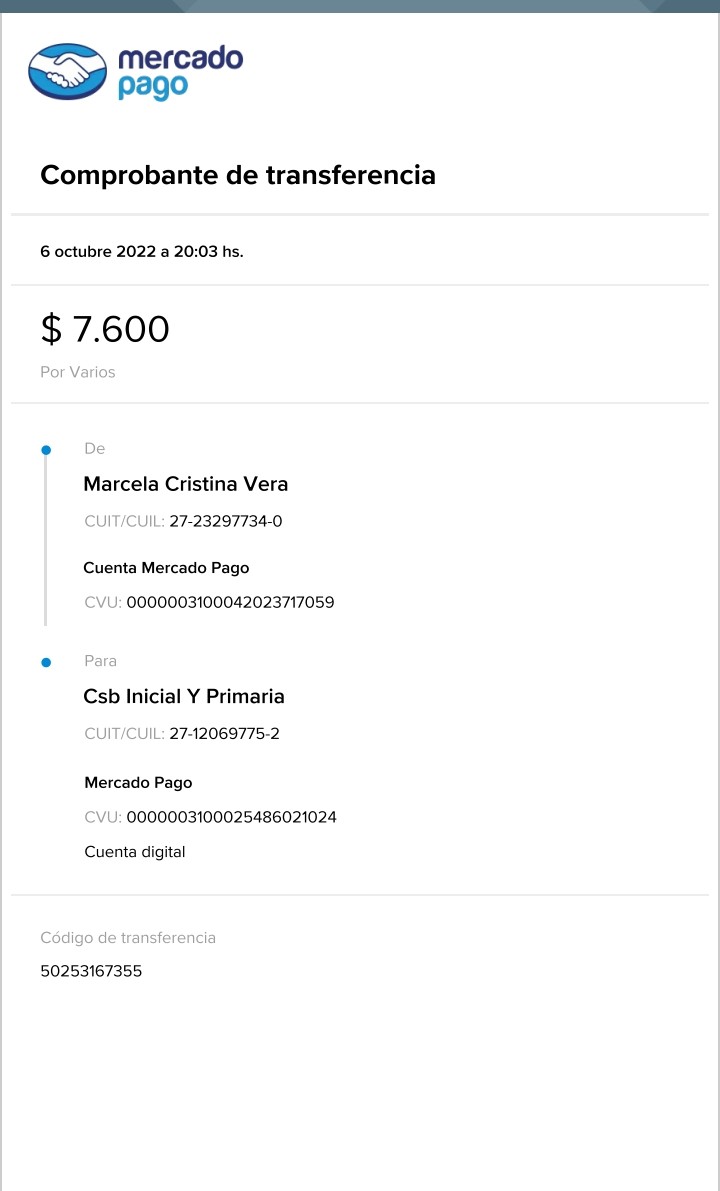The image size is (720, 1191).
Task: Click sender CUIT/CUIL 27-23297734-0
Action: pos(226,521)
